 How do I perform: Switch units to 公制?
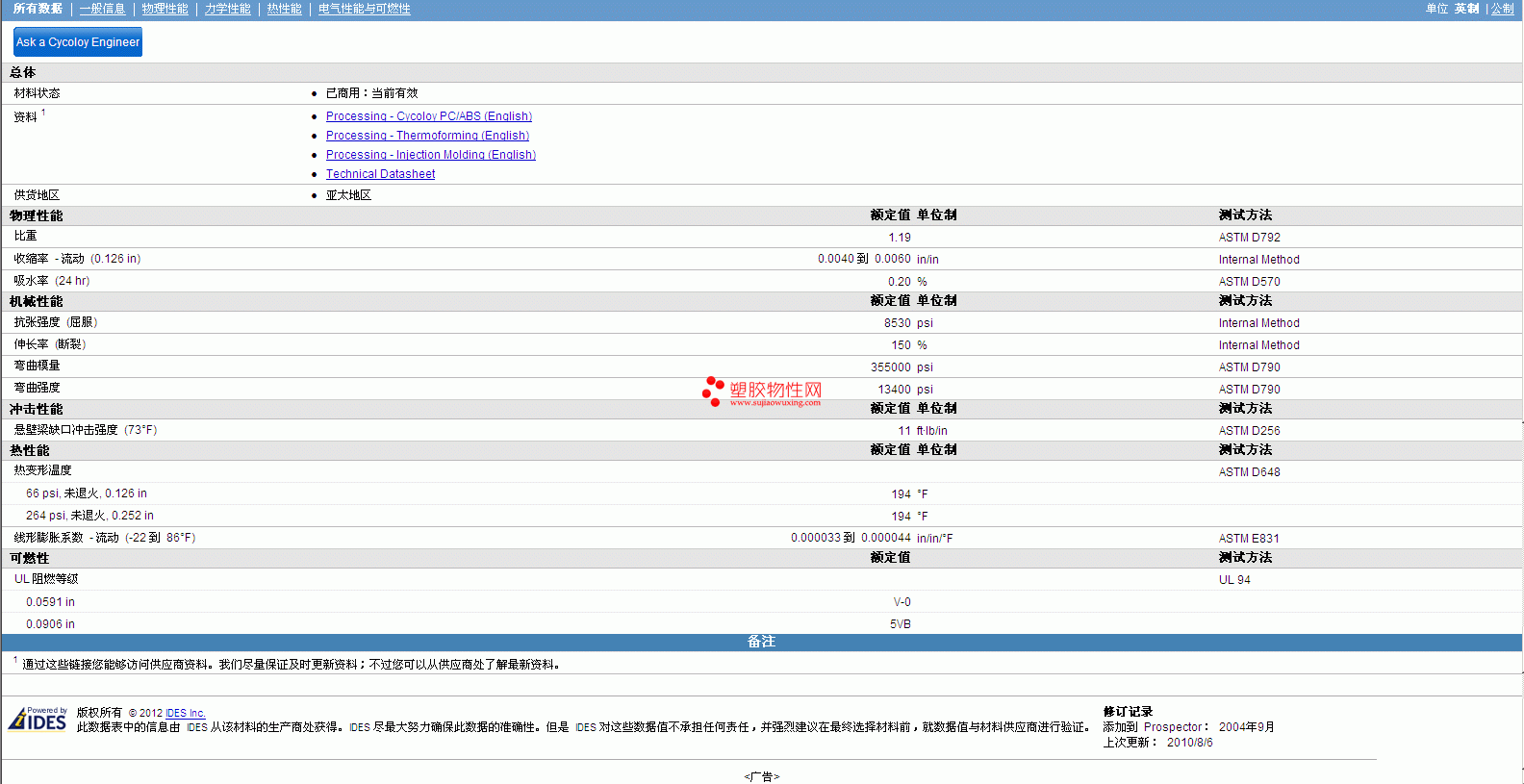pyautogui.click(x=1502, y=9)
